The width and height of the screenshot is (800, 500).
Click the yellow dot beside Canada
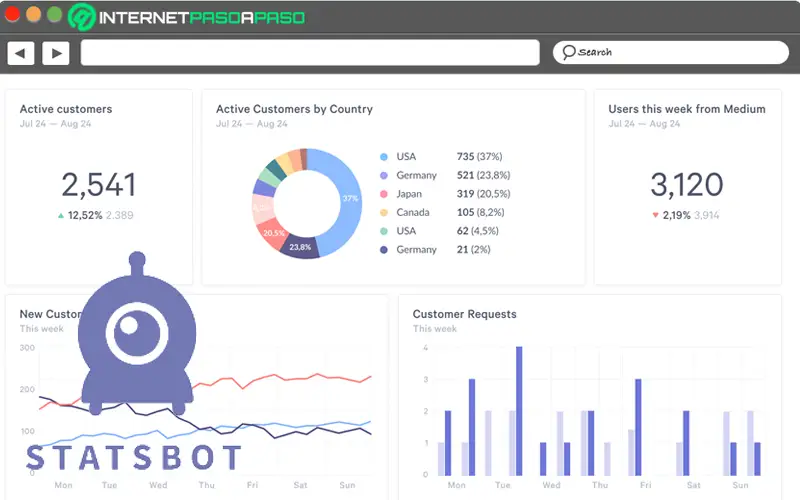(384, 213)
